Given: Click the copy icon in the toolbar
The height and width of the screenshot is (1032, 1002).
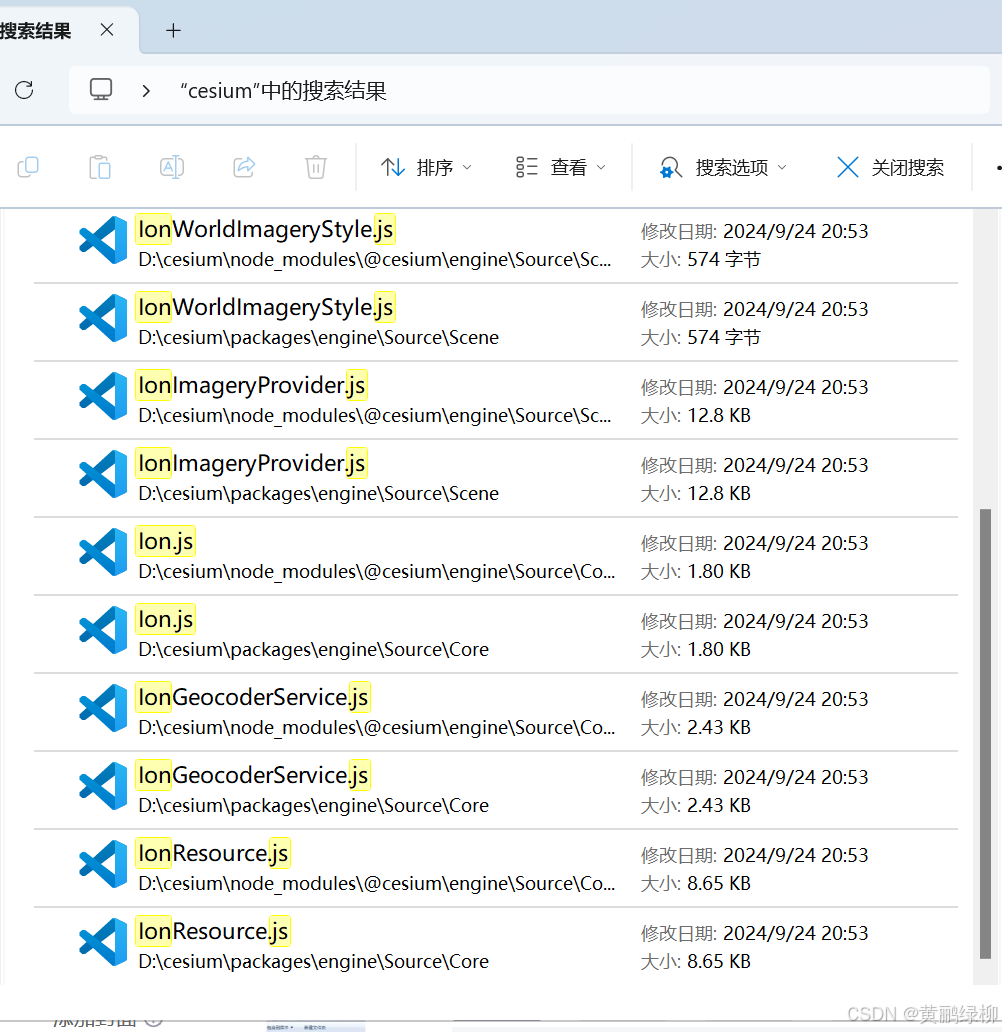Looking at the screenshot, I should (x=28, y=167).
